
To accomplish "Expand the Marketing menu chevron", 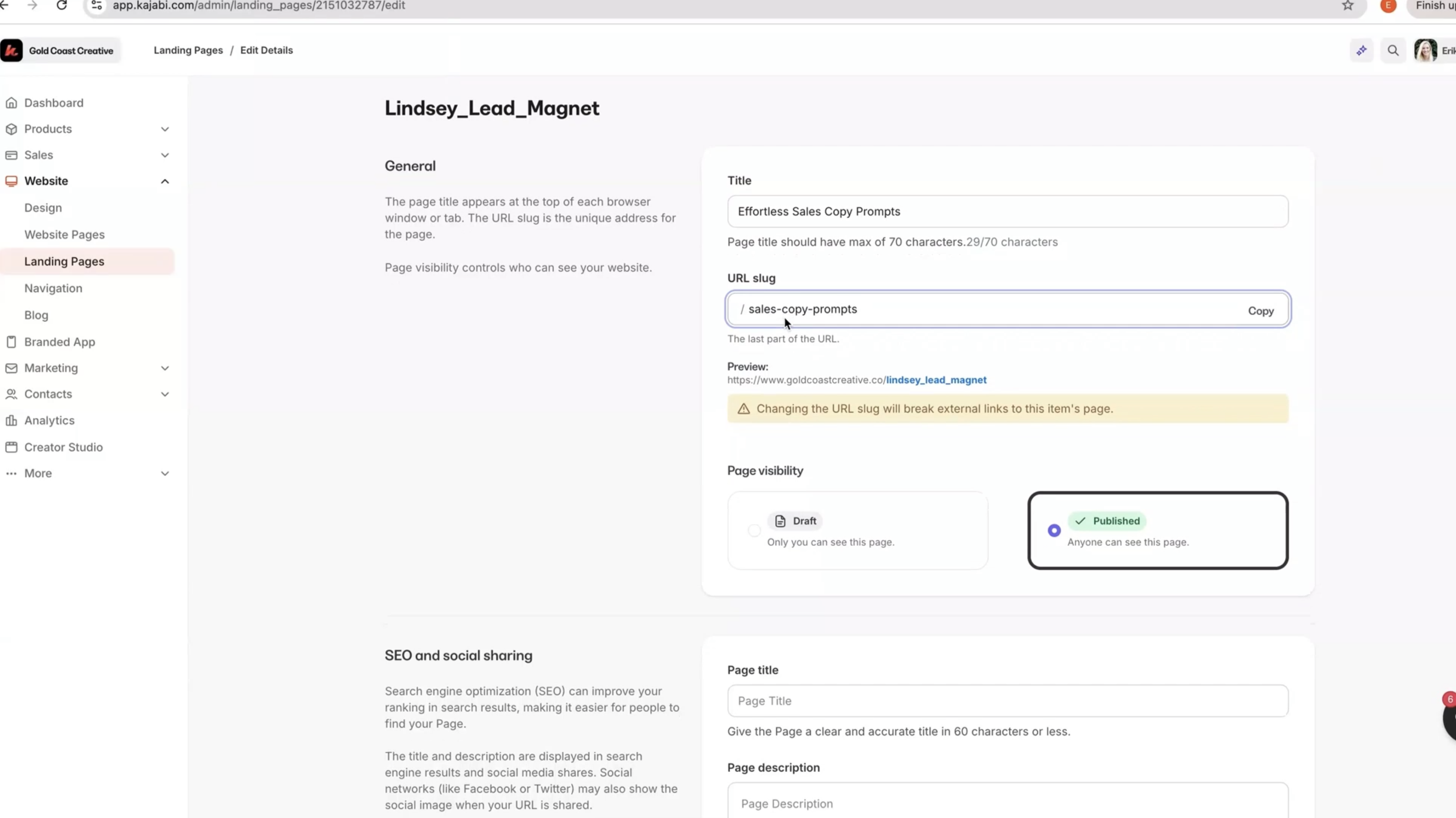I will point(165,369).
